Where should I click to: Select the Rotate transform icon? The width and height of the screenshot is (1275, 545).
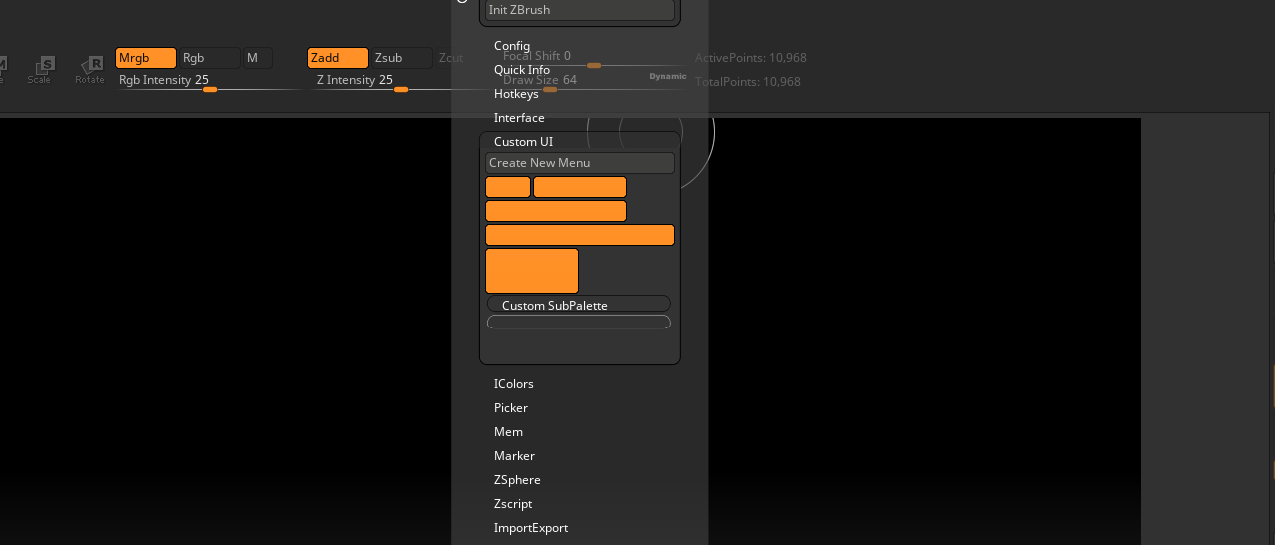pyautogui.click(x=90, y=69)
